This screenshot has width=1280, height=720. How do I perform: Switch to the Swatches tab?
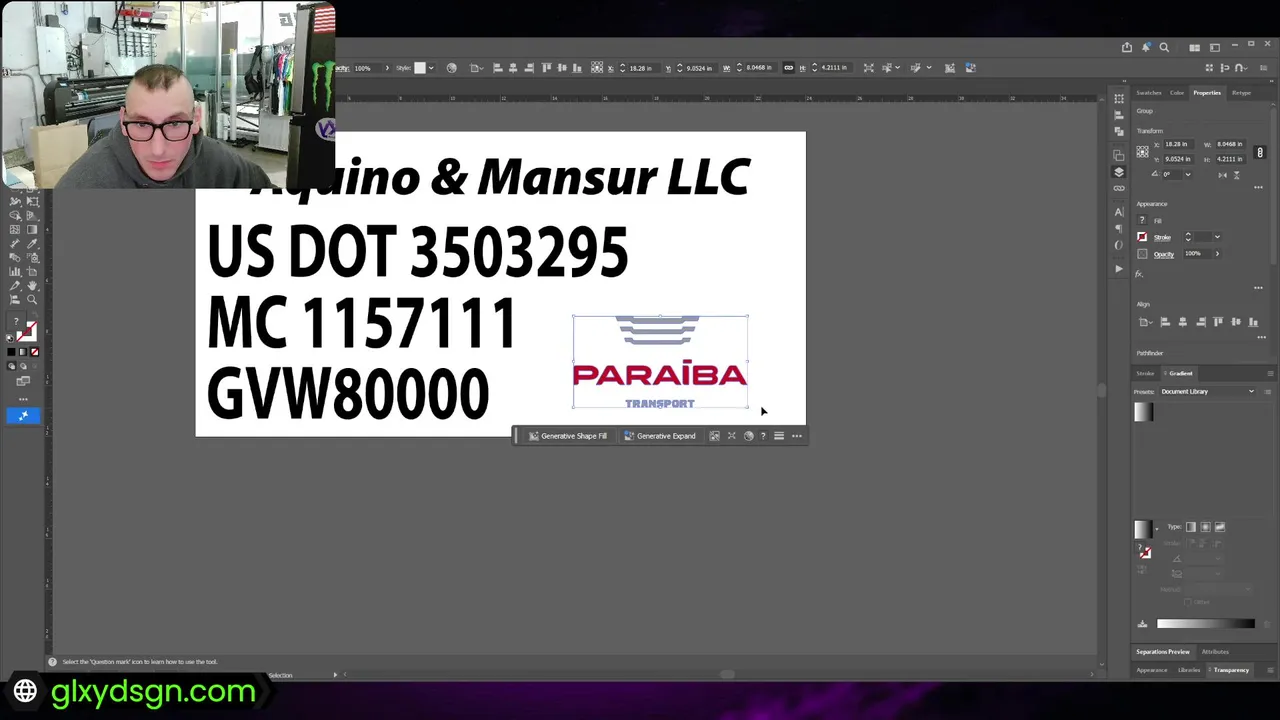(1148, 93)
